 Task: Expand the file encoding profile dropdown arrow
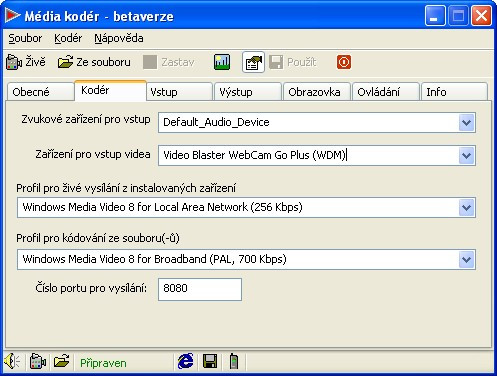pyautogui.click(x=466, y=259)
